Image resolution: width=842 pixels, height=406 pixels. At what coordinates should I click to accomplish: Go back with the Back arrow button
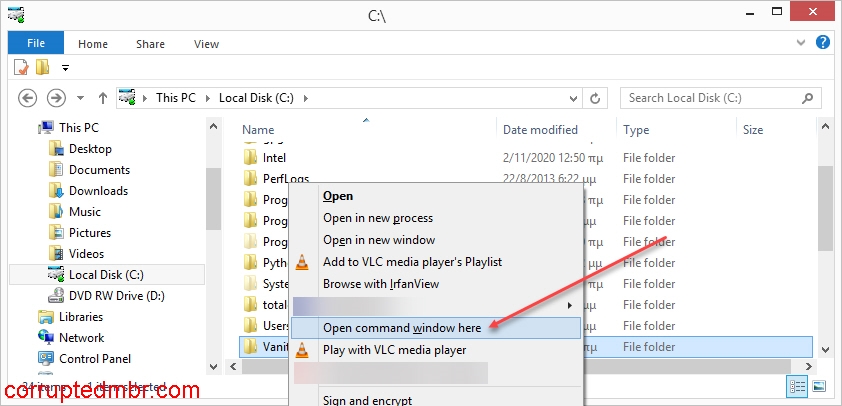[28, 98]
